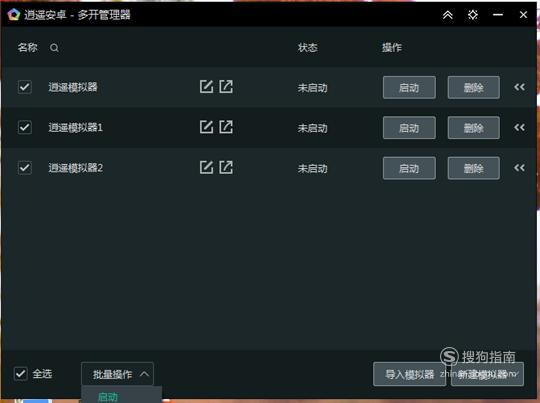The width and height of the screenshot is (540, 403).
Task: Click the 逍遥安卓 logo icon
Action: [14, 15]
